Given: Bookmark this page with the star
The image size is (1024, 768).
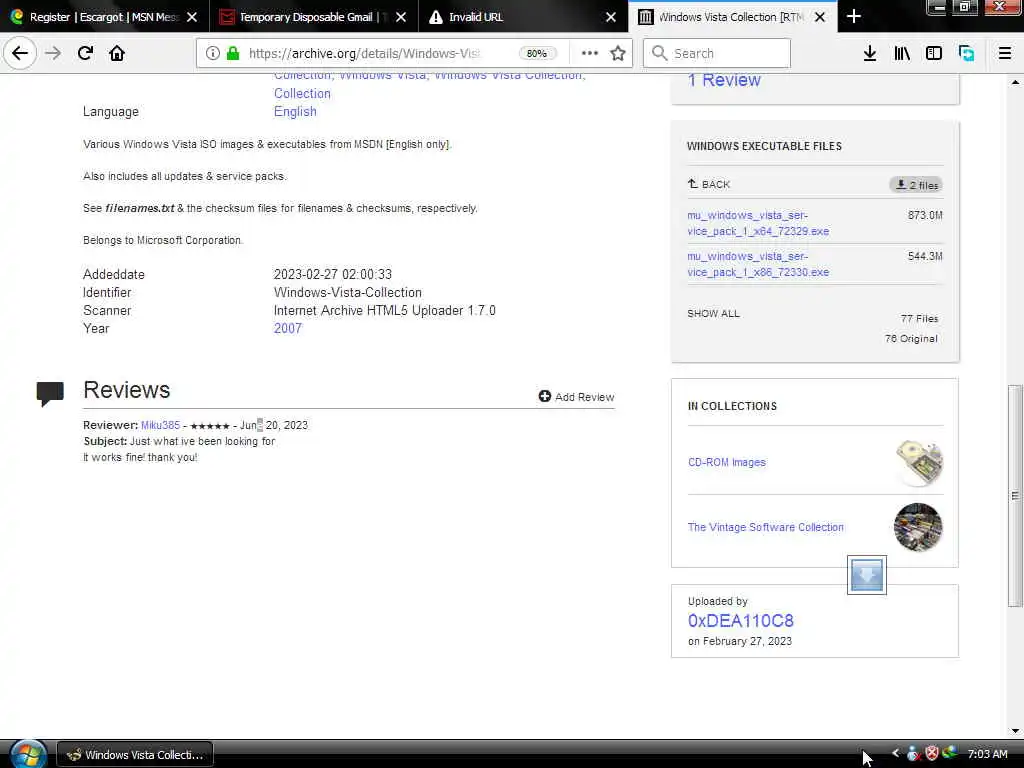Looking at the screenshot, I should [x=618, y=53].
